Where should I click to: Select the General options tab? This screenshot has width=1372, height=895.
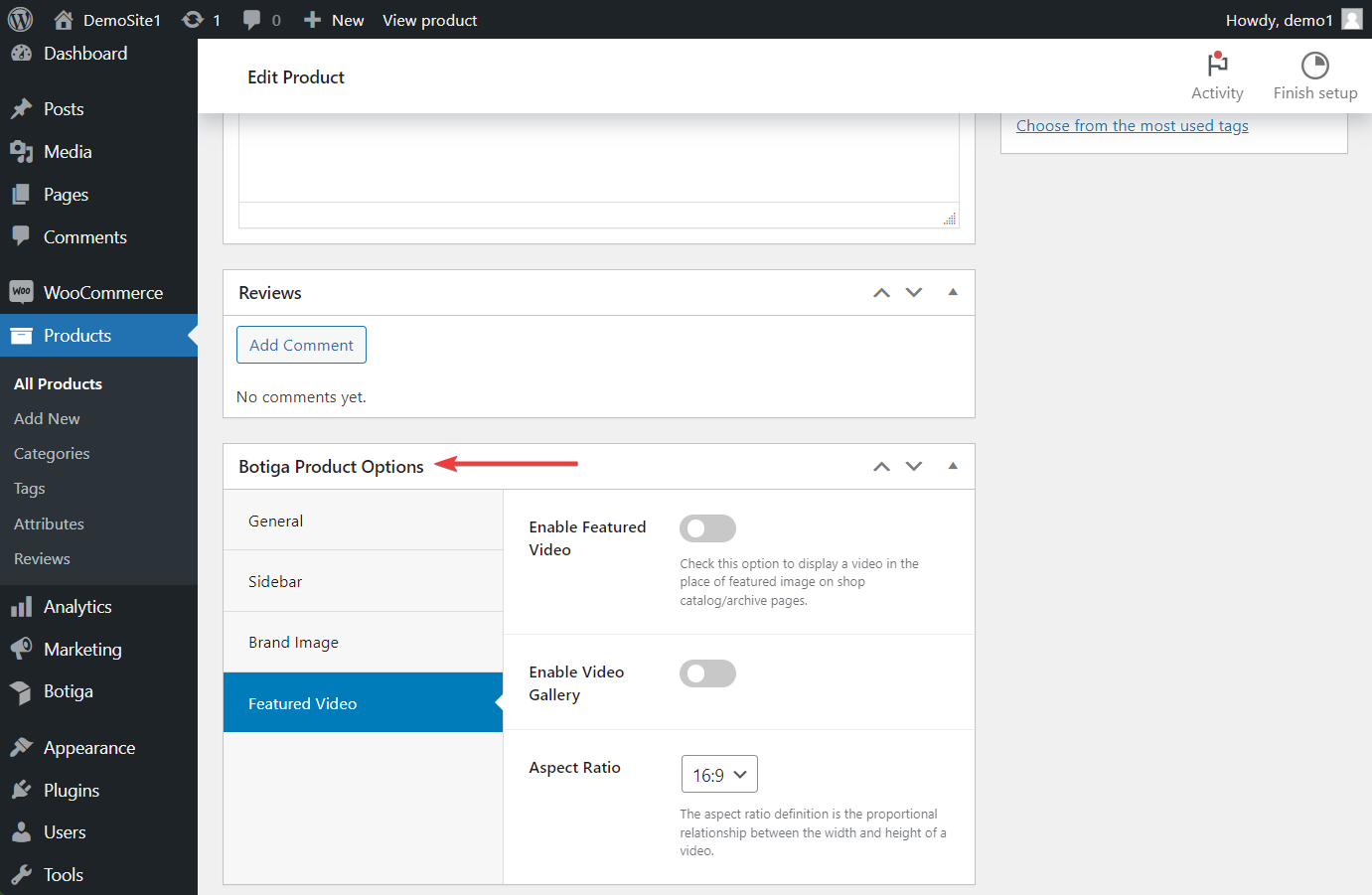pyautogui.click(x=363, y=521)
